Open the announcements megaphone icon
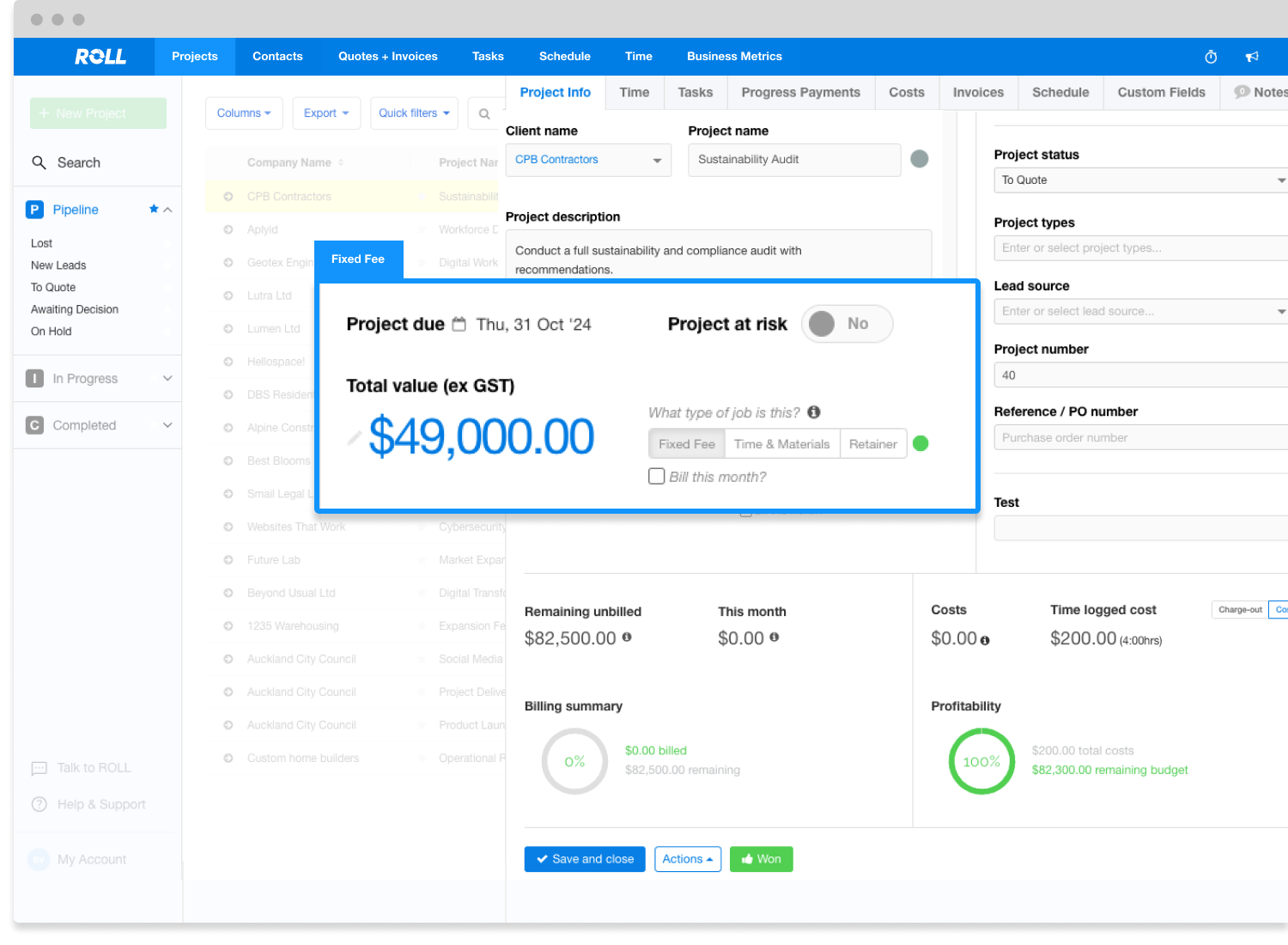Image resolution: width=1288 pixels, height=945 pixels. [1252, 57]
